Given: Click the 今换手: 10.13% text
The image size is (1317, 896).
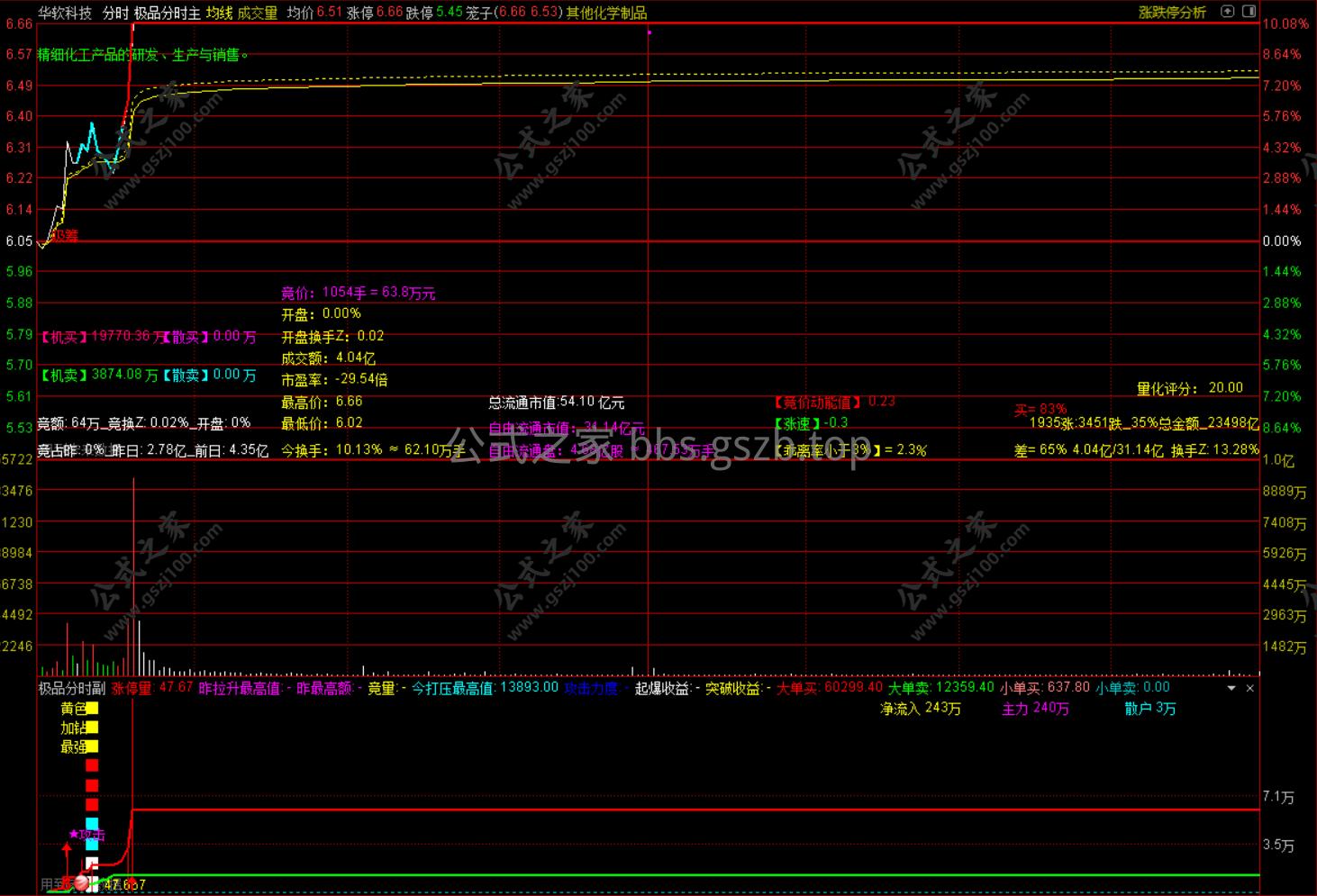Looking at the screenshot, I should click(332, 449).
